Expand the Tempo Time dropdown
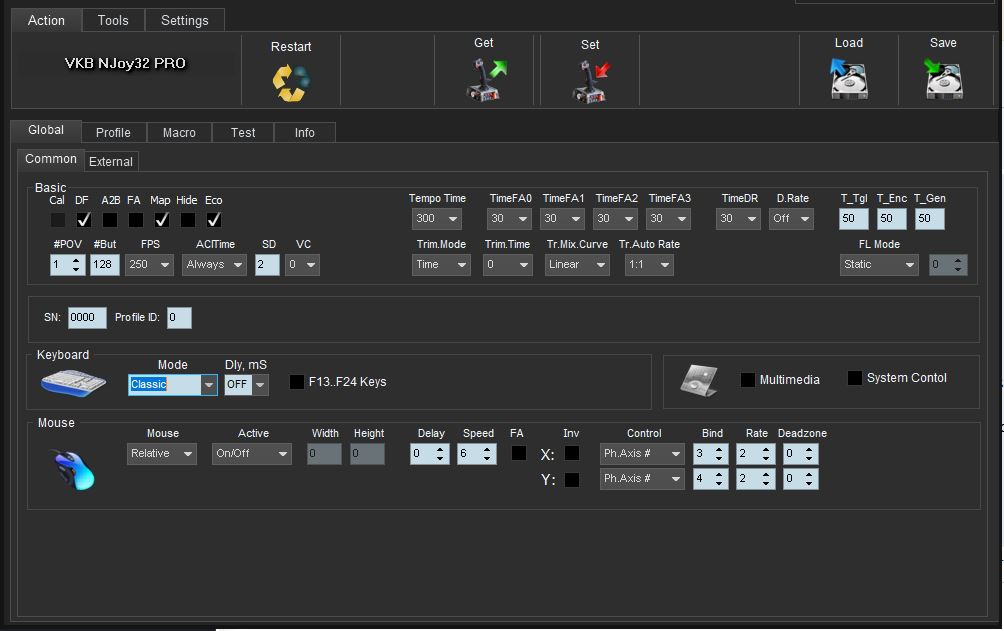This screenshot has width=1004, height=631. pos(453,219)
